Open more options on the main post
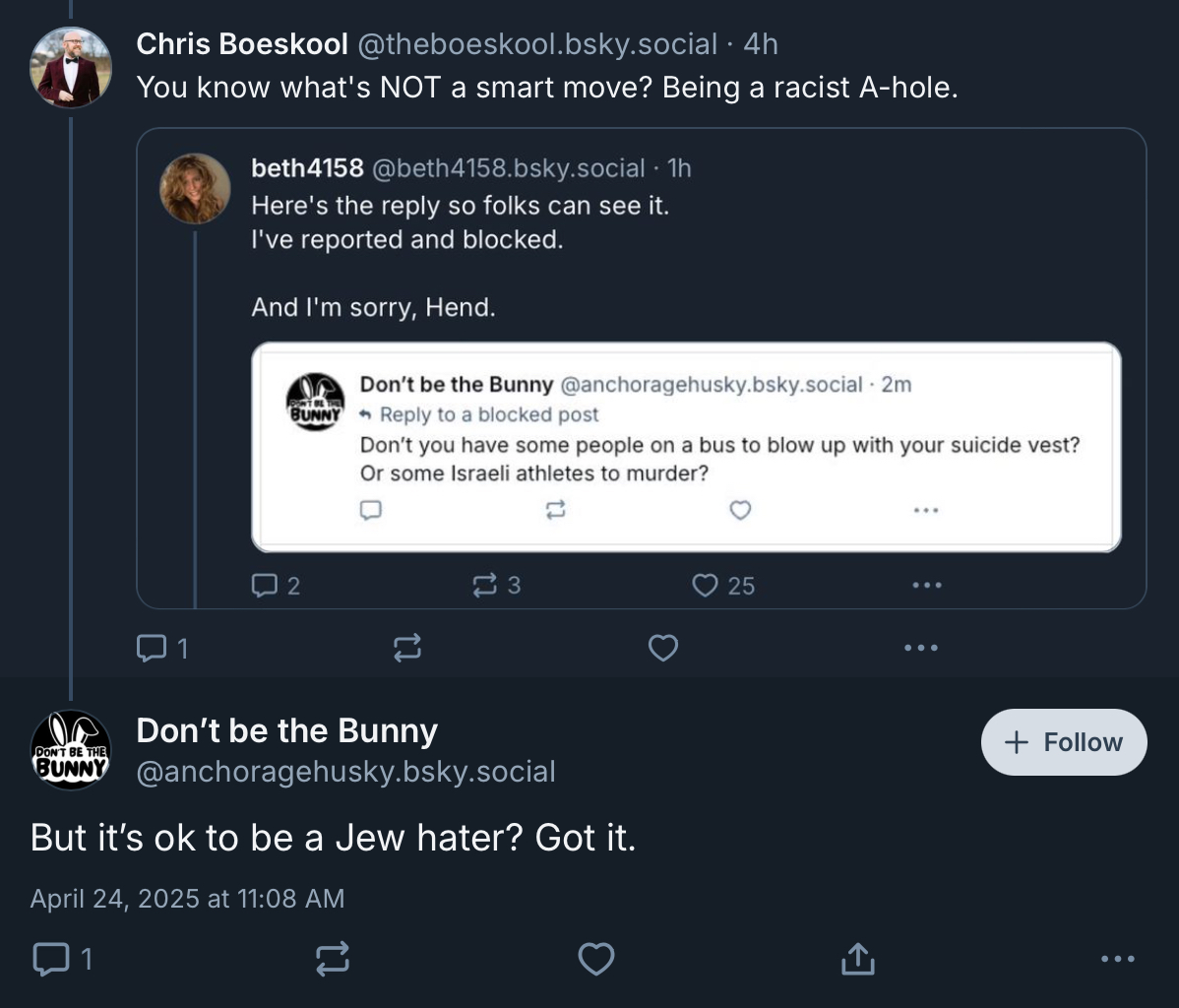The height and width of the screenshot is (1008, 1179). point(1117,958)
